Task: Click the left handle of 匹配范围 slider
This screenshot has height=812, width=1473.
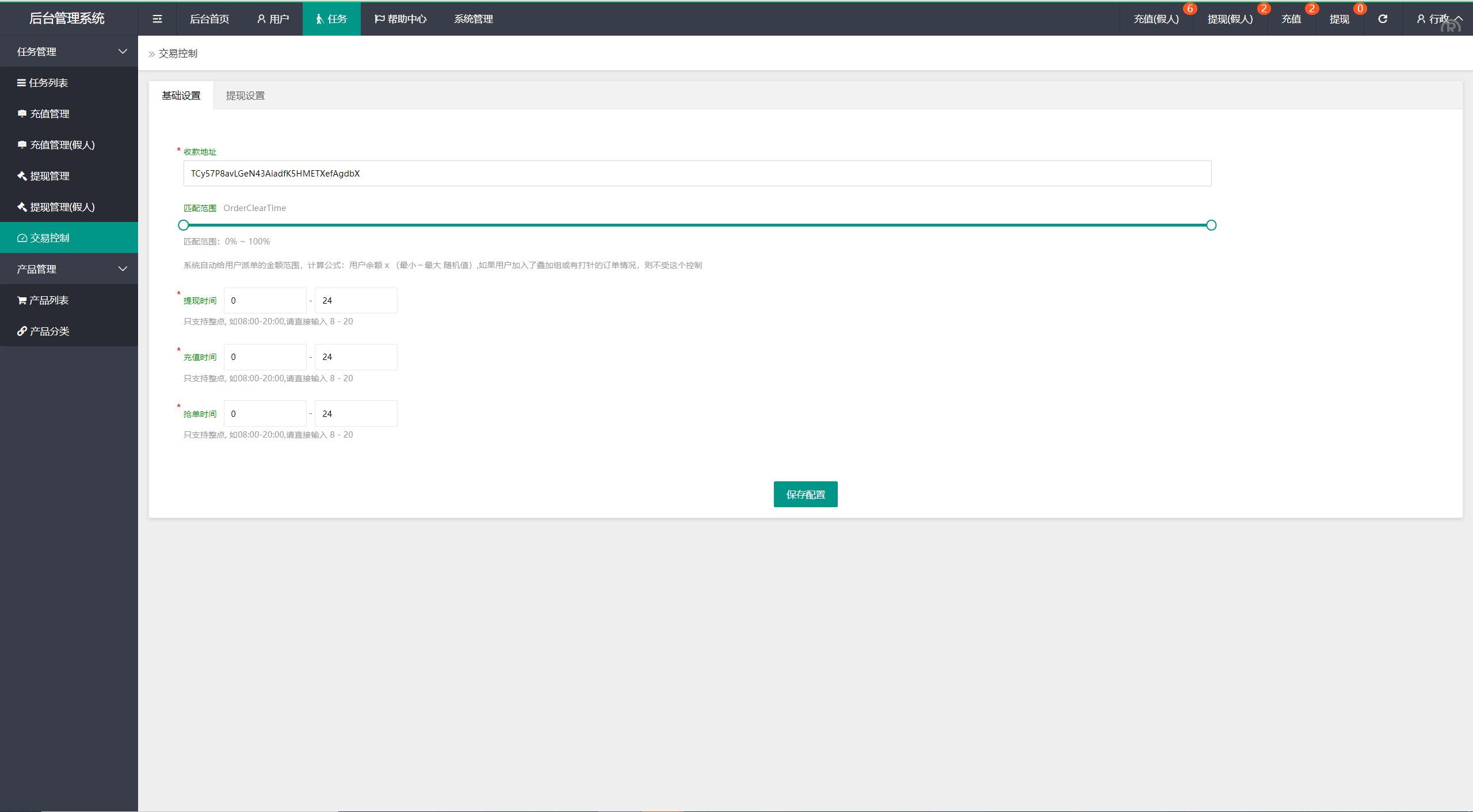Action: pyautogui.click(x=184, y=225)
